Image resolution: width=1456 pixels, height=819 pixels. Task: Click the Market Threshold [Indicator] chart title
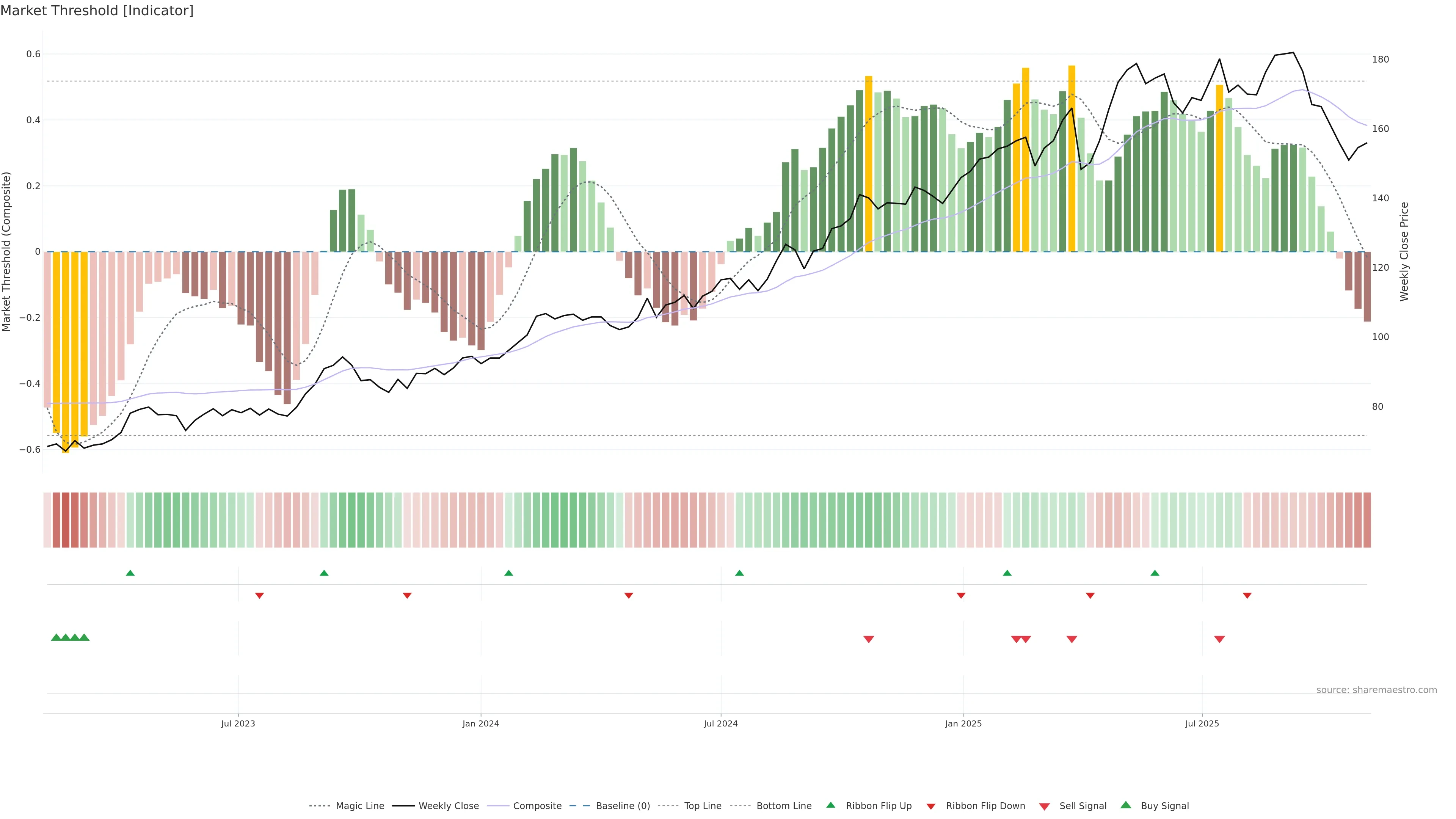point(97,11)
